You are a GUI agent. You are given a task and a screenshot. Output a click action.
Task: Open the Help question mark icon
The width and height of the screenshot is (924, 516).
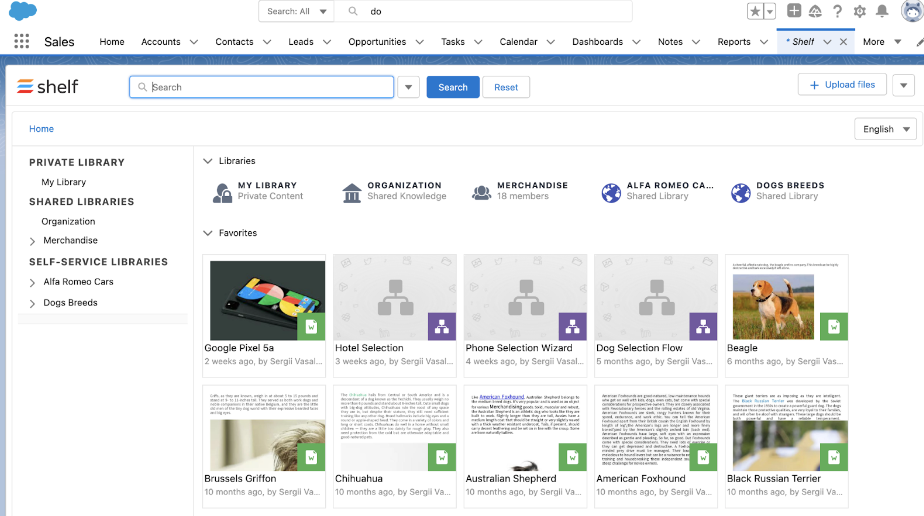coord(837,11)
